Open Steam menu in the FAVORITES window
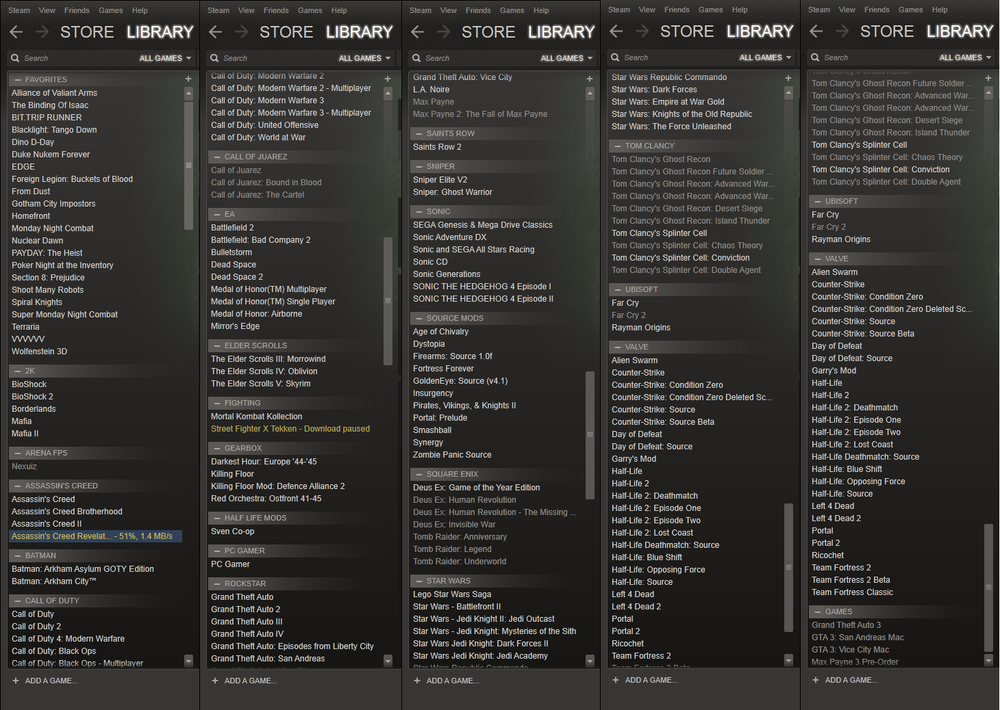The image size is (1000, 710). pos(19,10)
